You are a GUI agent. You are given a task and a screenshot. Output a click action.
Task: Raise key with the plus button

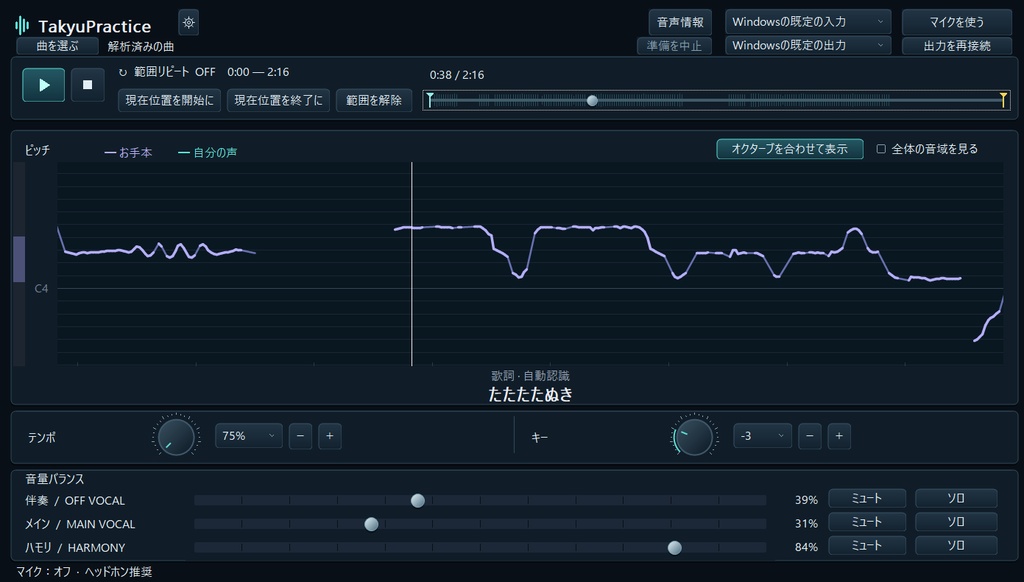pos(839,436)
